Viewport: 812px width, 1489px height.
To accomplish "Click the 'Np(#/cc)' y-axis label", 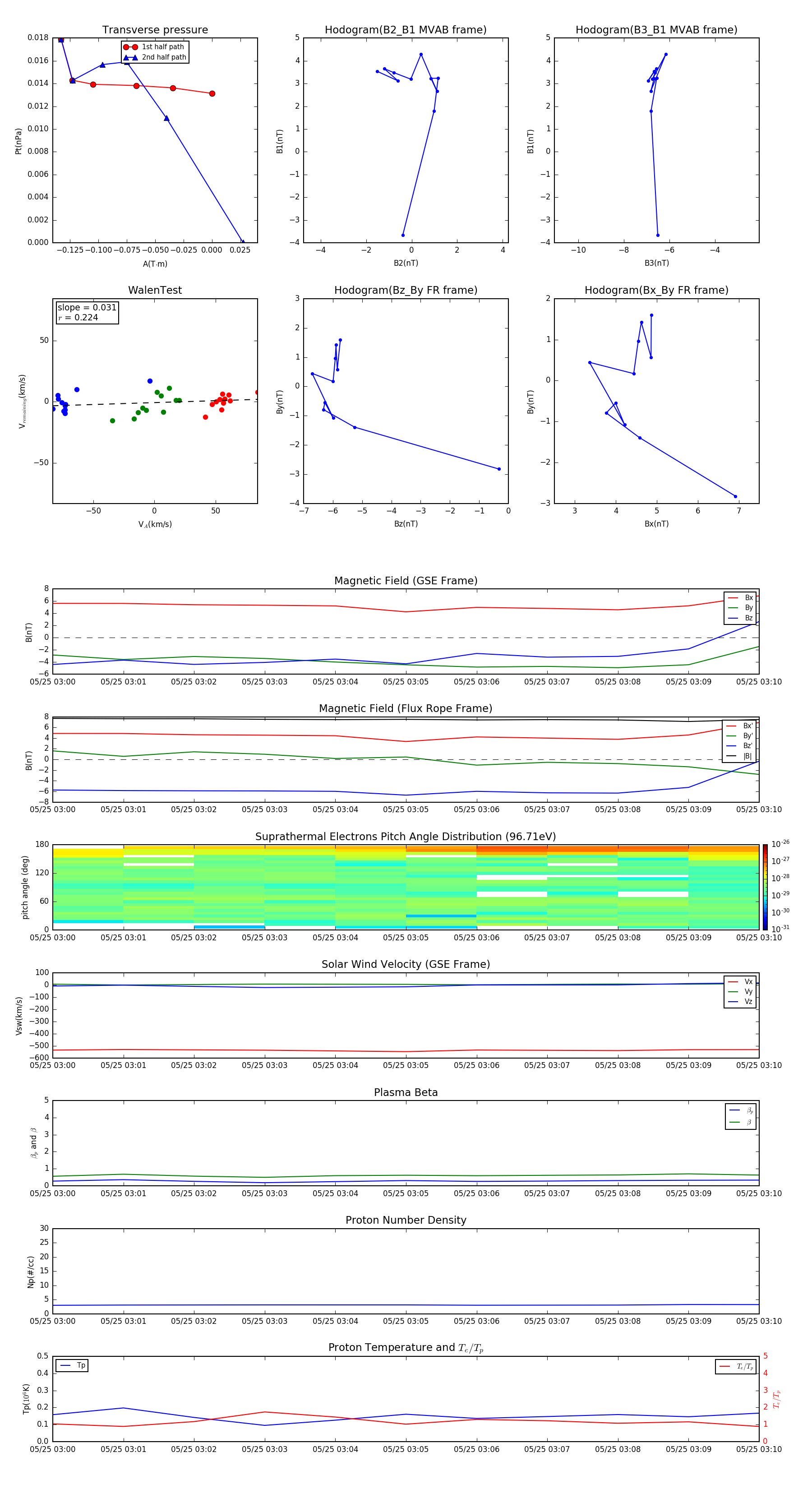I will (x=31, y=1272).
